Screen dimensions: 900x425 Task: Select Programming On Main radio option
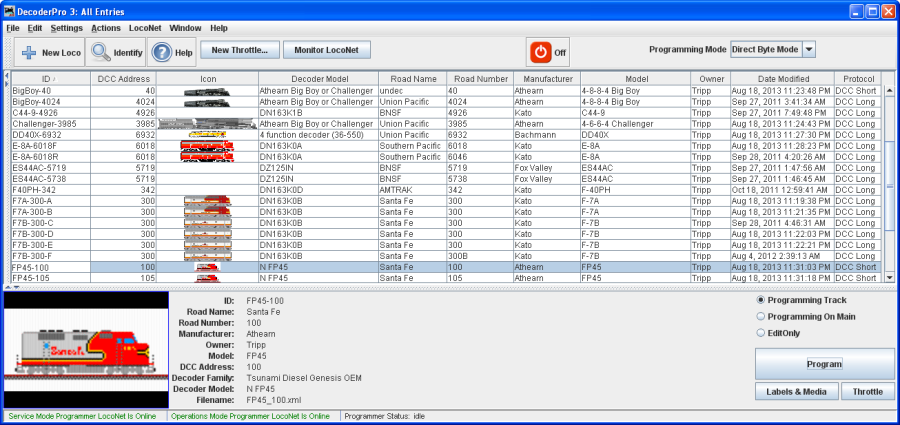[x=761, y=316]
